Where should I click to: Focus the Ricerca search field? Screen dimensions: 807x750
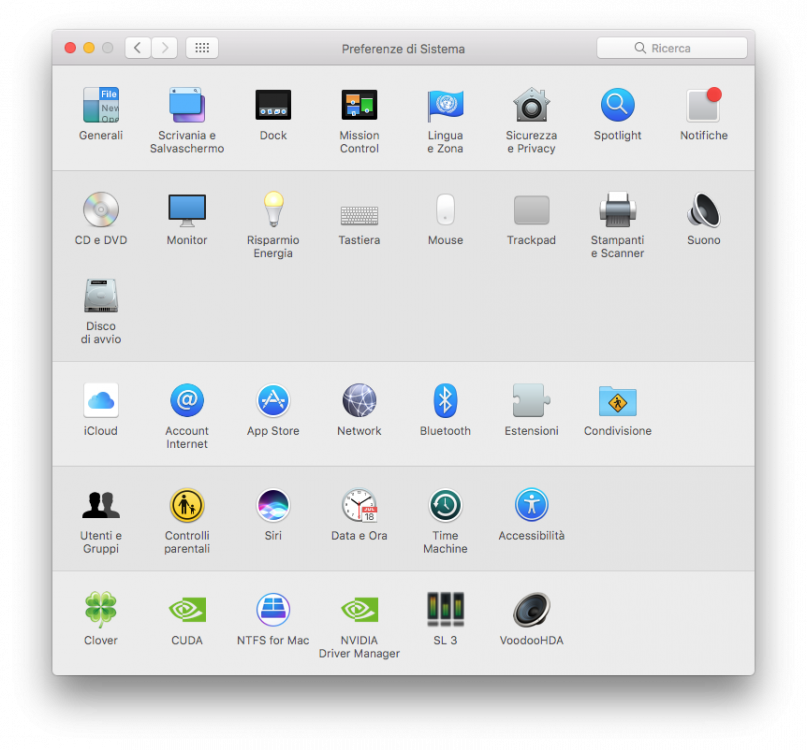pyautogui.click(x=672, y=48)
